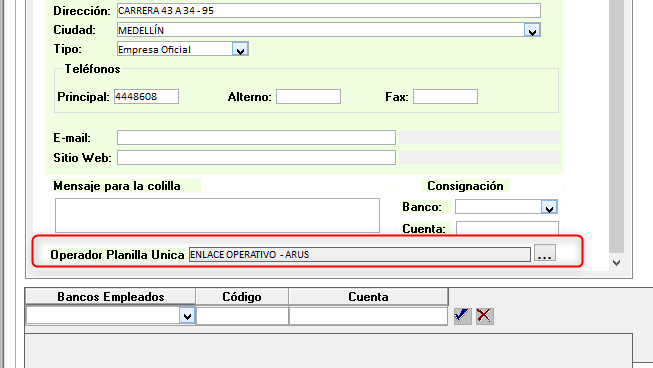The height and width of the screenshot is (368, 653).
Task: Open the Tipo Empresa Oficial dropdown
Action: (240, 50)
